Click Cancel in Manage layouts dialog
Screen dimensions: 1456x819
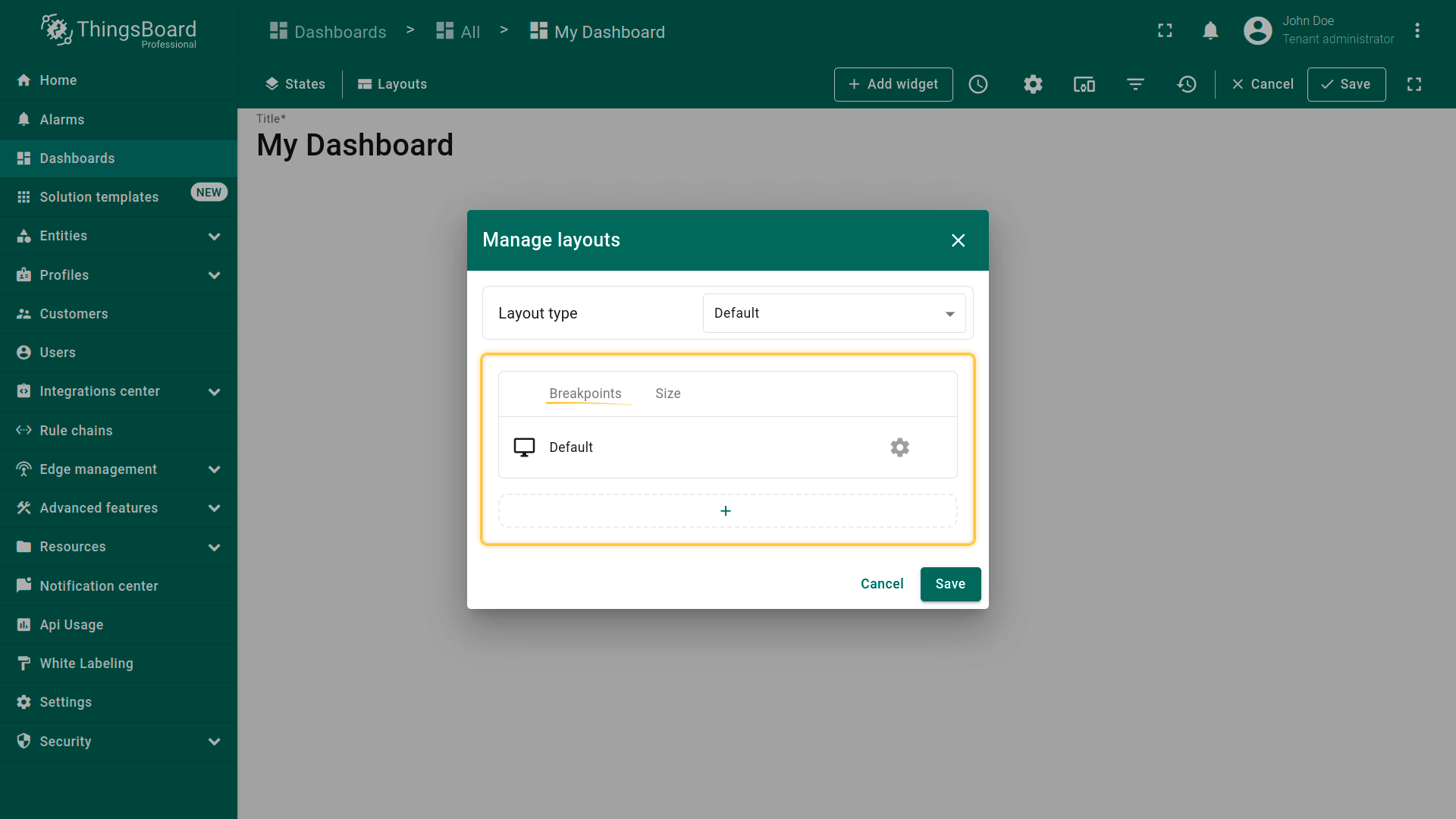tap(881, 584)
